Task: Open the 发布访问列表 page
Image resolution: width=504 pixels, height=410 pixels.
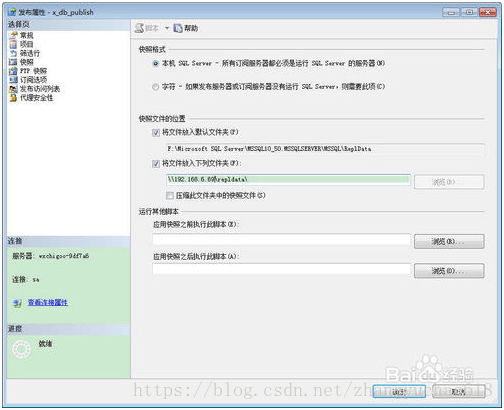Action: [40, 89]
